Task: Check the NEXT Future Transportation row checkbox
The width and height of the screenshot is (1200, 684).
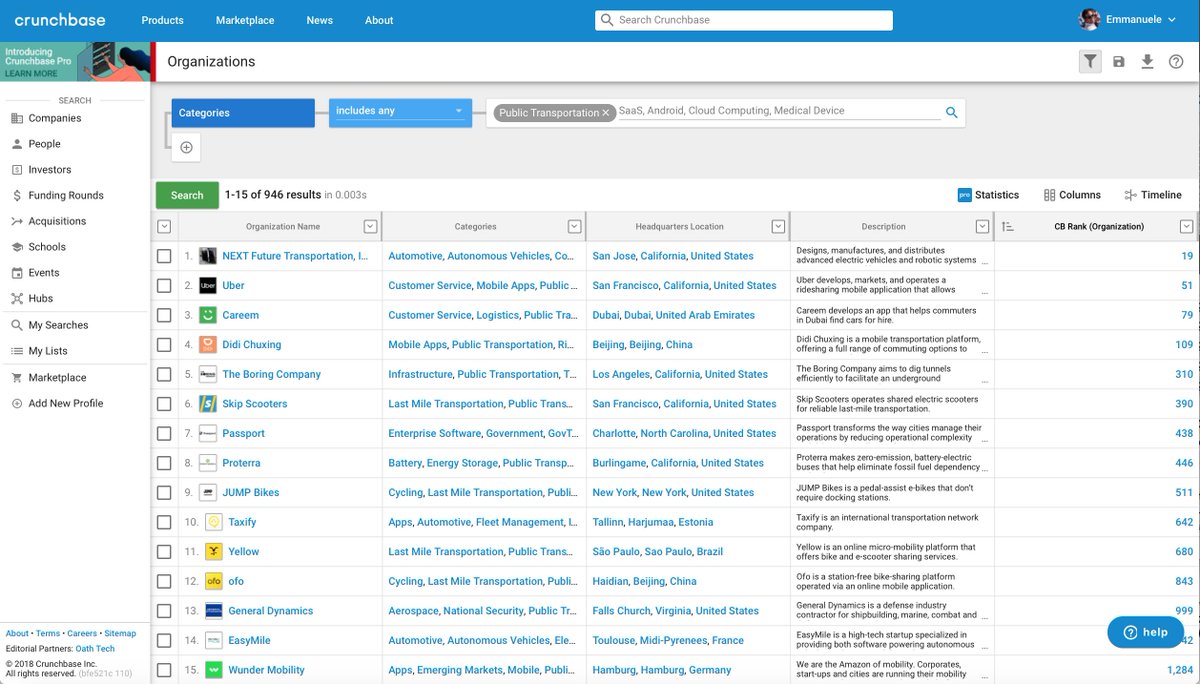Action: click(x=164, y=256)
